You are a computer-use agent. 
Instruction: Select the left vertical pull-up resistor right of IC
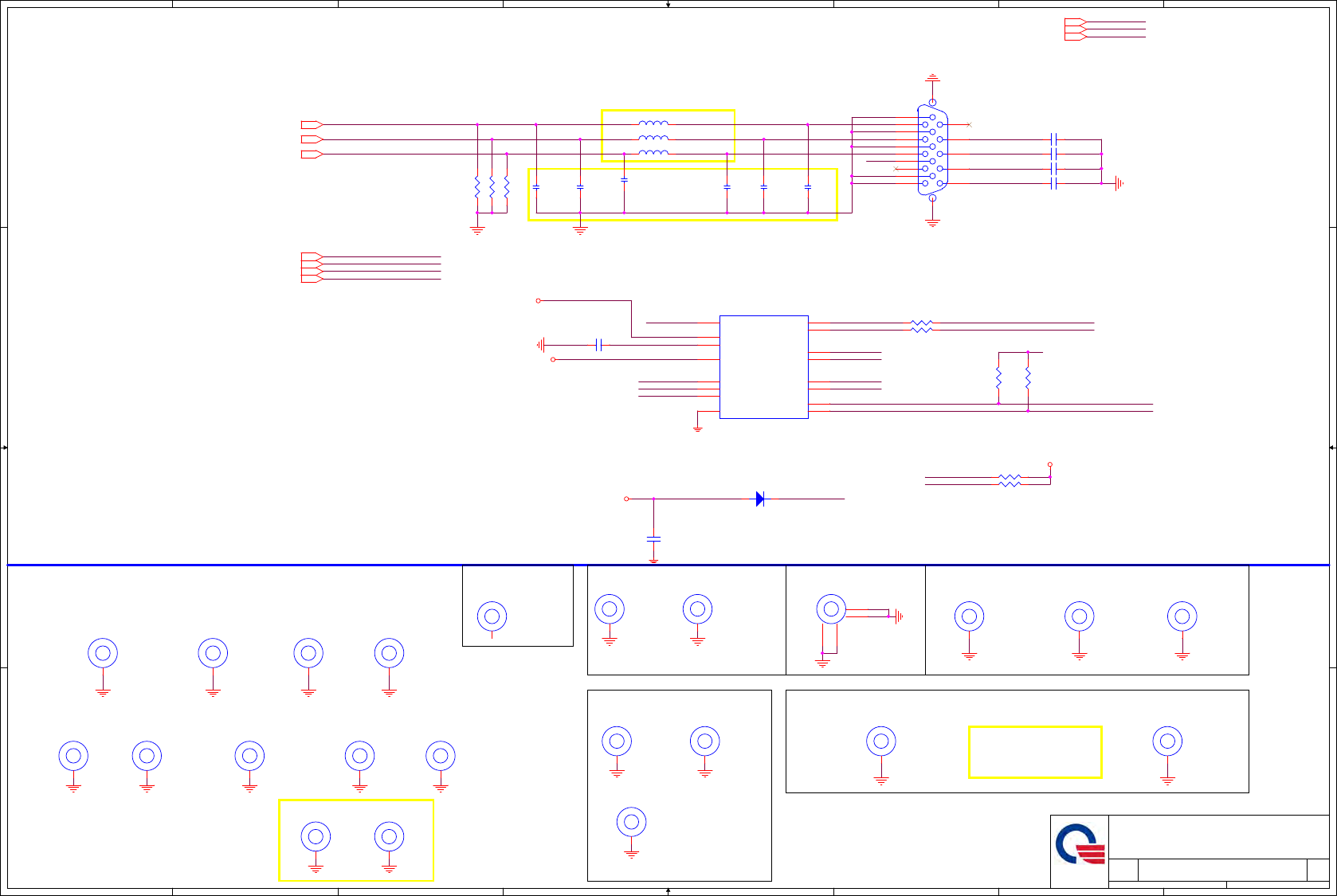coord(998,378)
